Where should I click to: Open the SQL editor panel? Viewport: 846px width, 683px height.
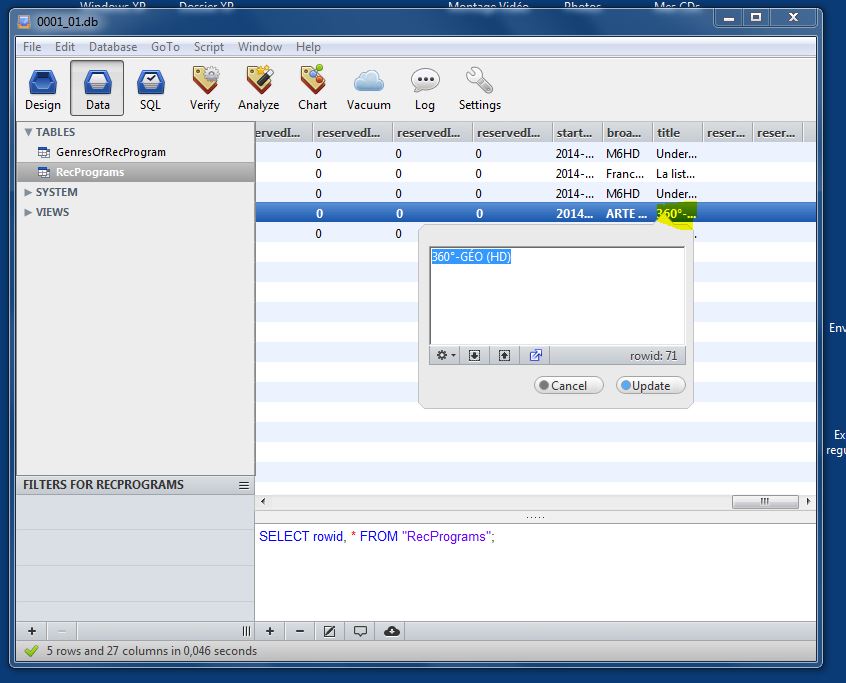pos(150,88)
